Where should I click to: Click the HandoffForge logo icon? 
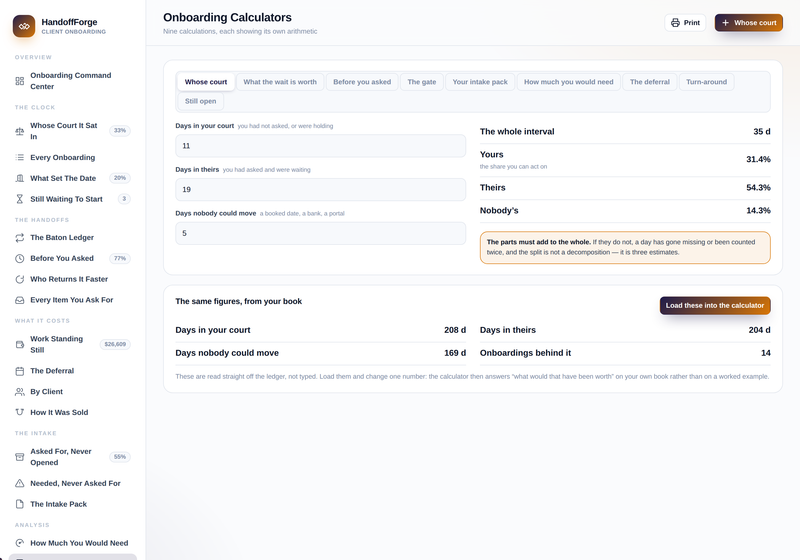pos(24,26)
